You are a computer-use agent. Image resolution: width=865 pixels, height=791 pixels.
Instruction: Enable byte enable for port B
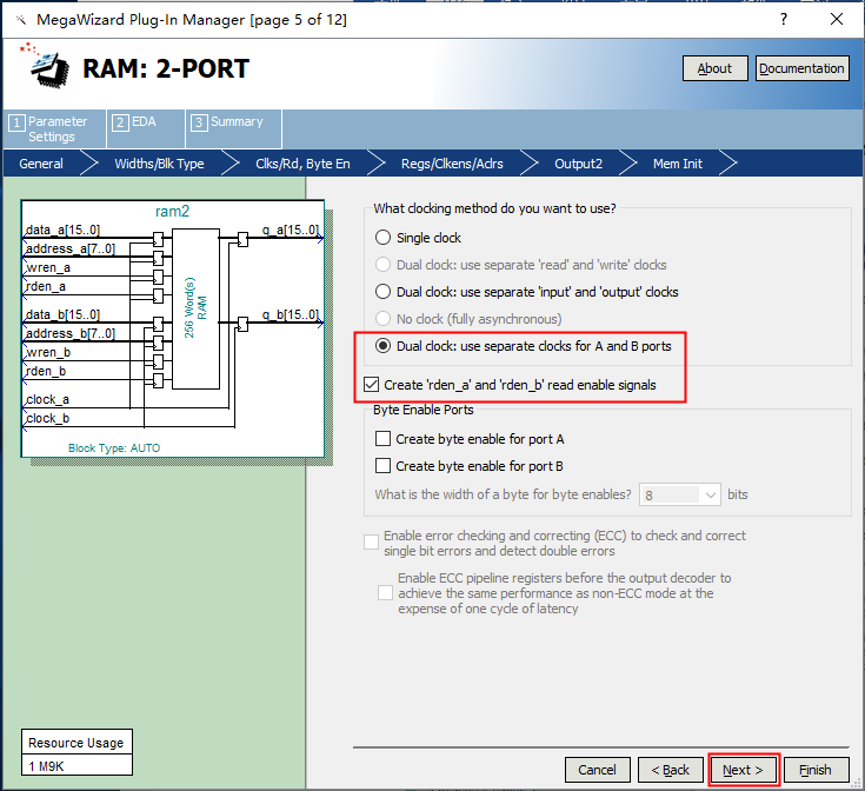(383, 466)
